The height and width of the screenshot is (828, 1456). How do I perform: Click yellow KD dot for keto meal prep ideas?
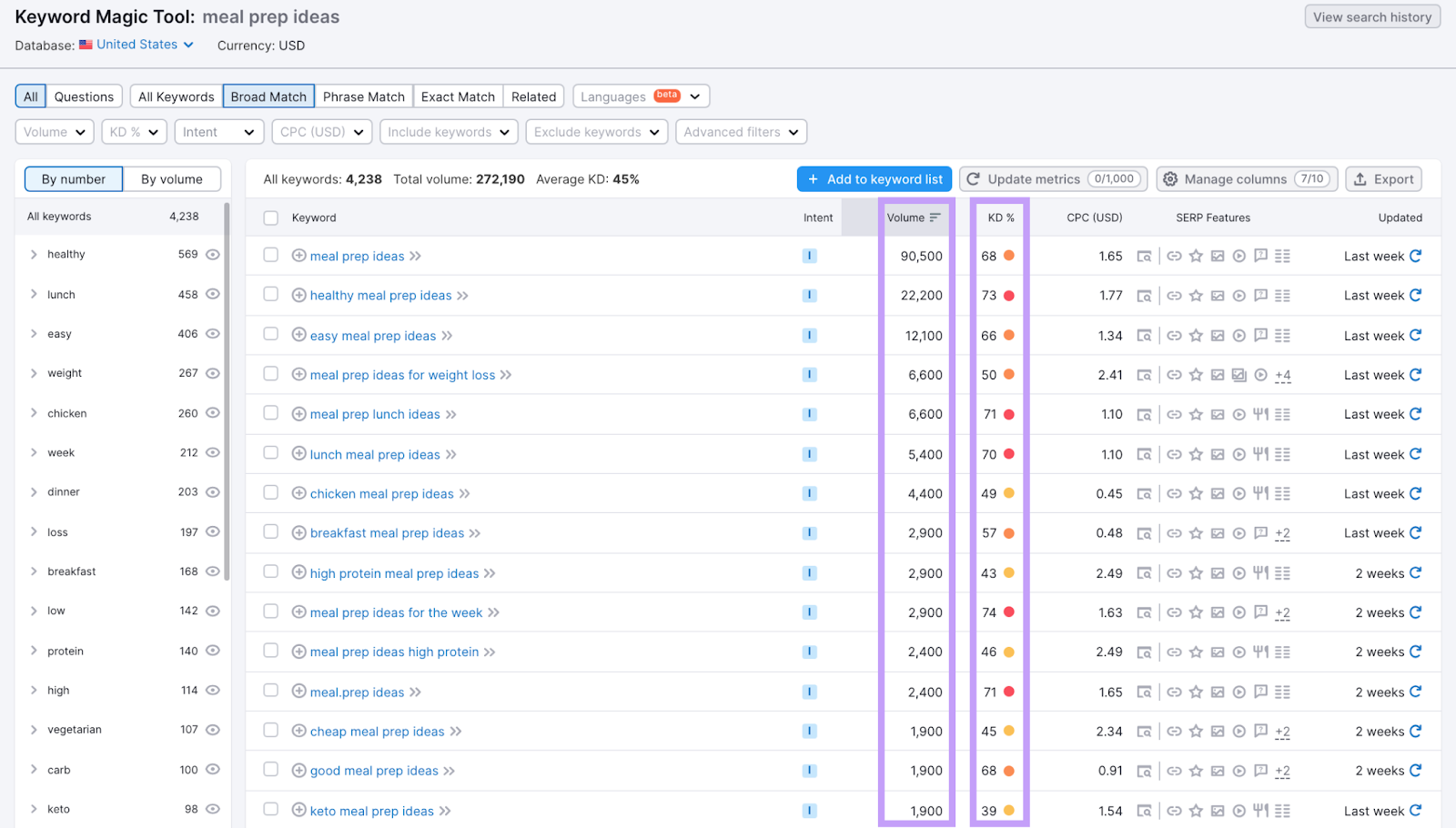click(x=1009, y=811)
